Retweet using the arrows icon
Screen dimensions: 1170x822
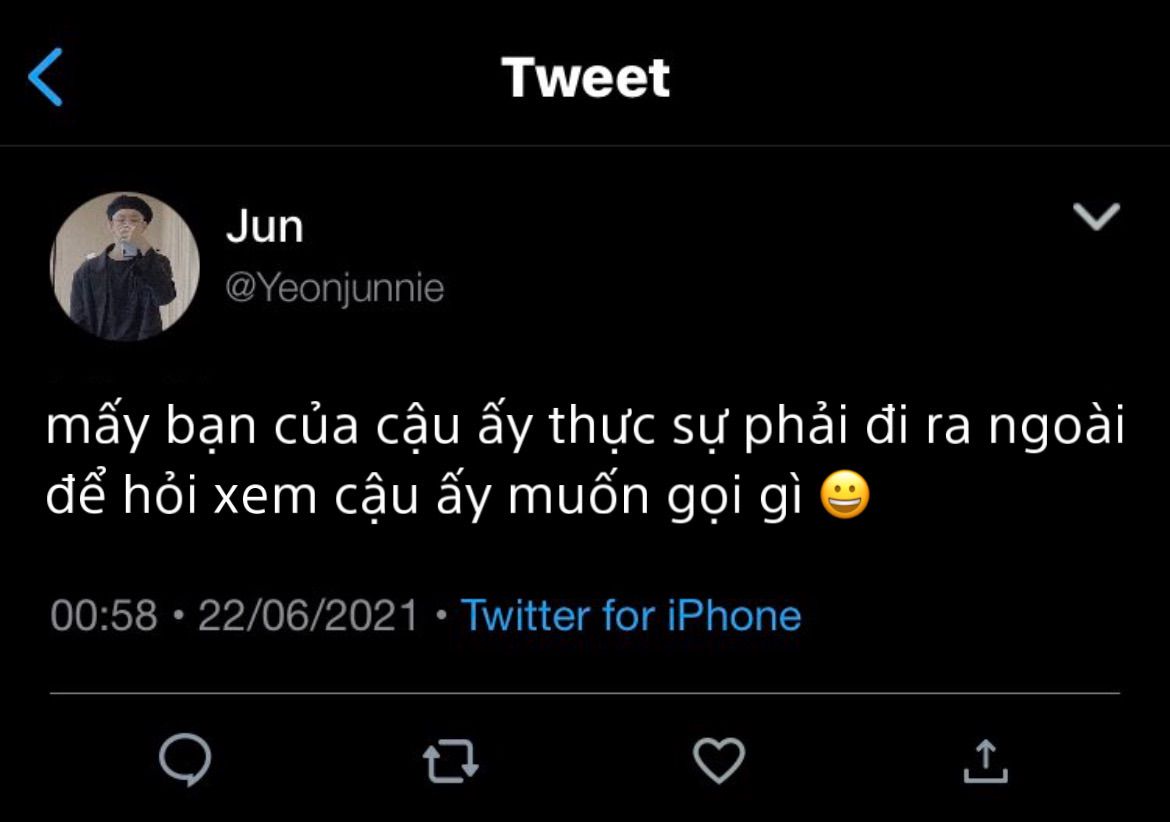pos(451,761)
